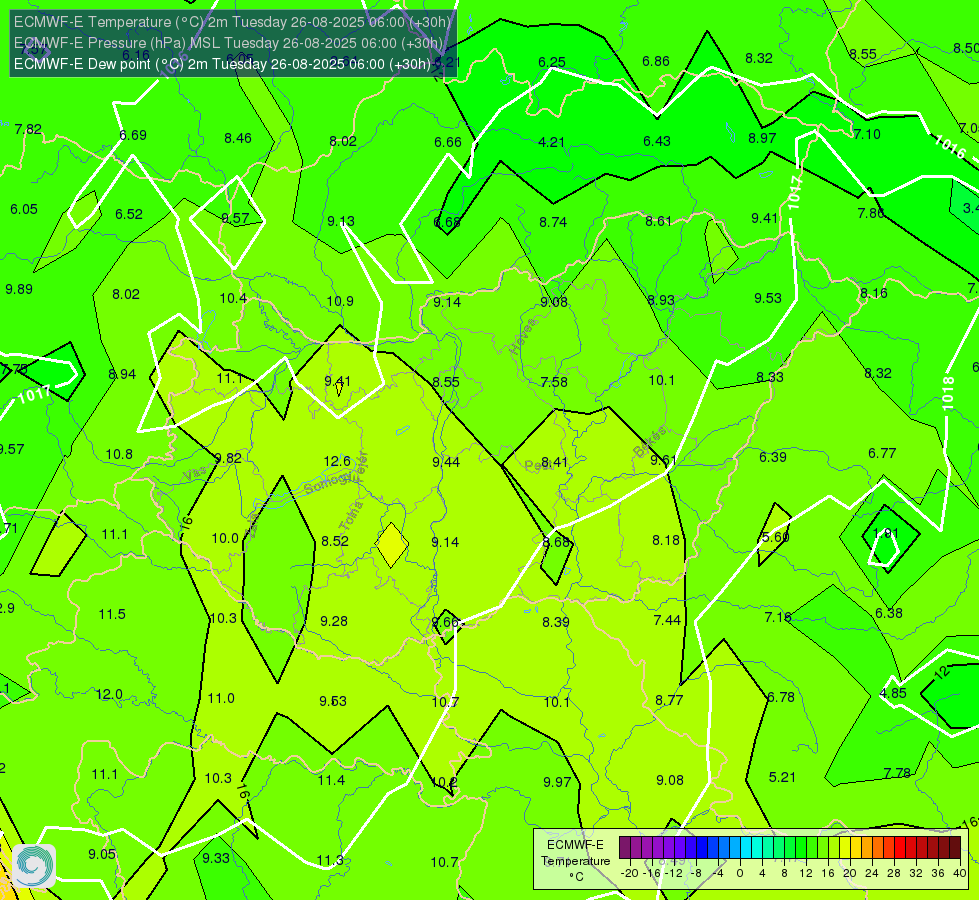Click the 8.52 dew point value
The height and width of the screenshot is (900, 979).
coord(335,541)
